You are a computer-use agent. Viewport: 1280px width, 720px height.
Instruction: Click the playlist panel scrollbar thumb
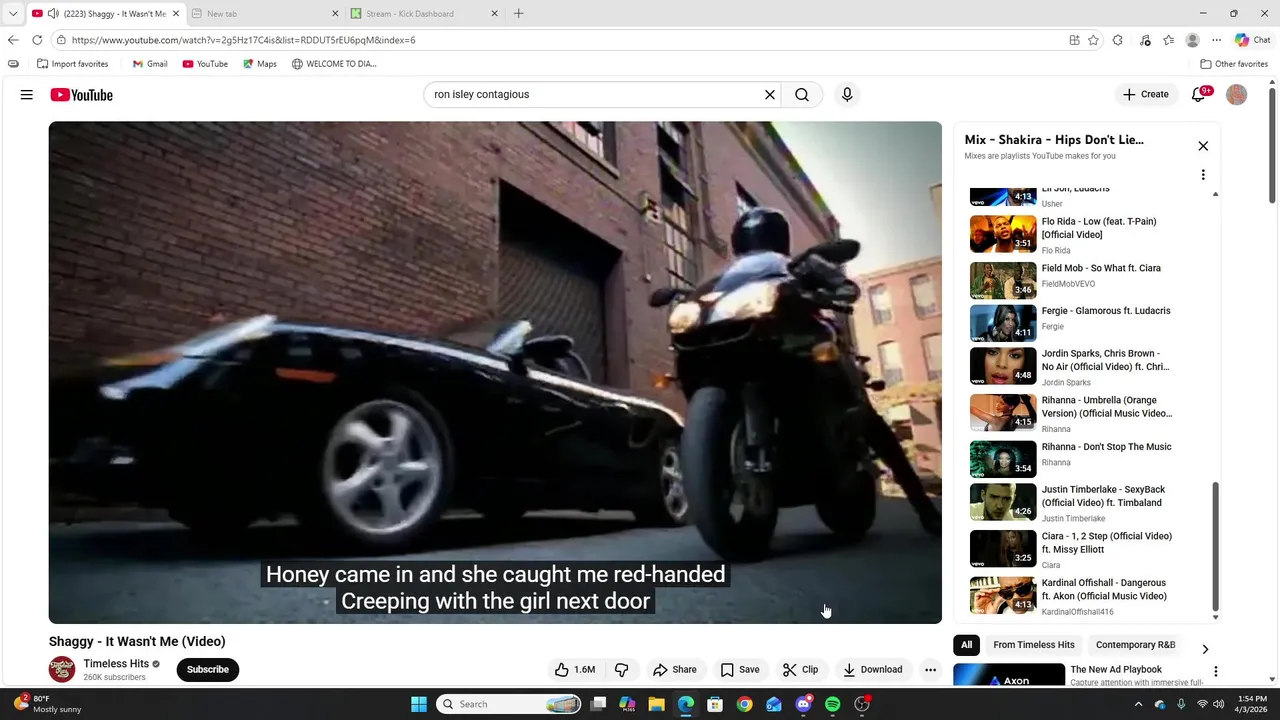(x=1216, y=545)
